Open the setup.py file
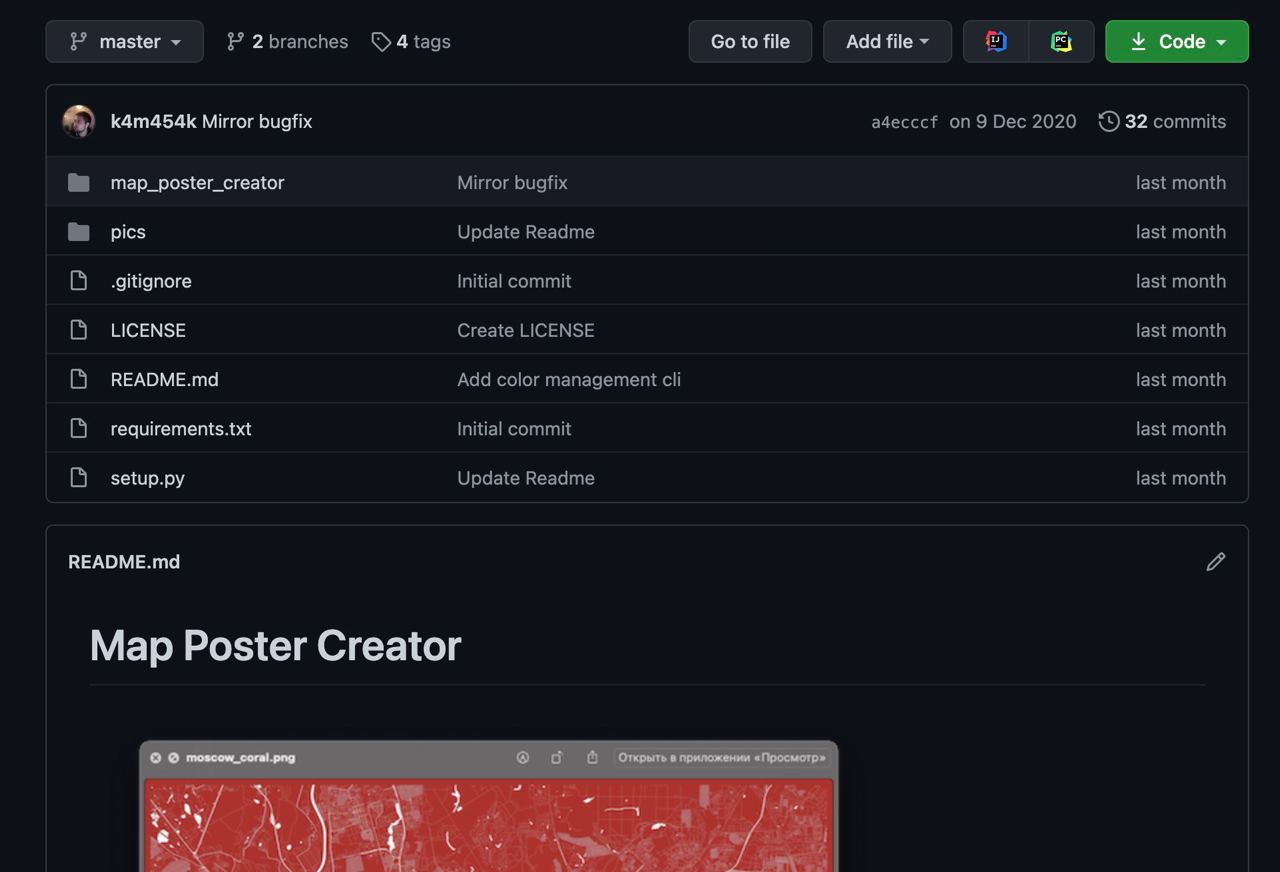This screenshot has height=872, width=1280. pos(147,478)
